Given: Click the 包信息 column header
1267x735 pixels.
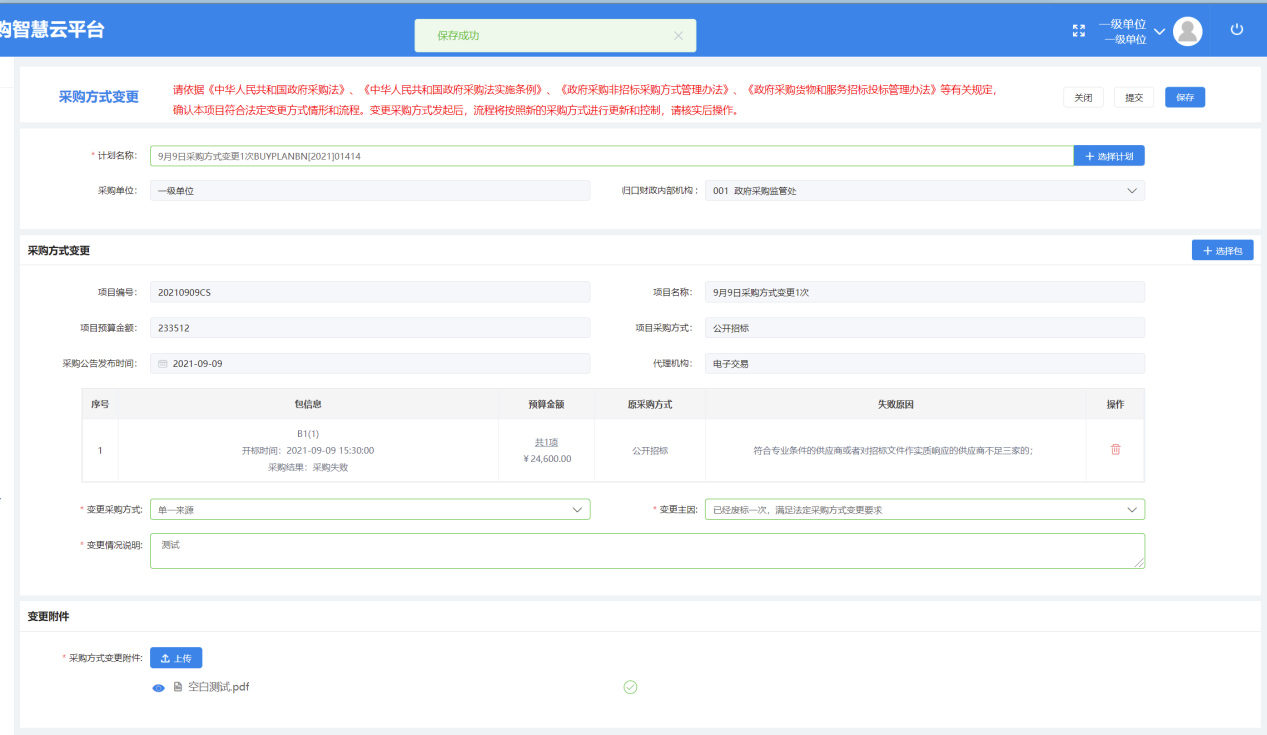Looking at the screenshot, I should tap(308, 404).
